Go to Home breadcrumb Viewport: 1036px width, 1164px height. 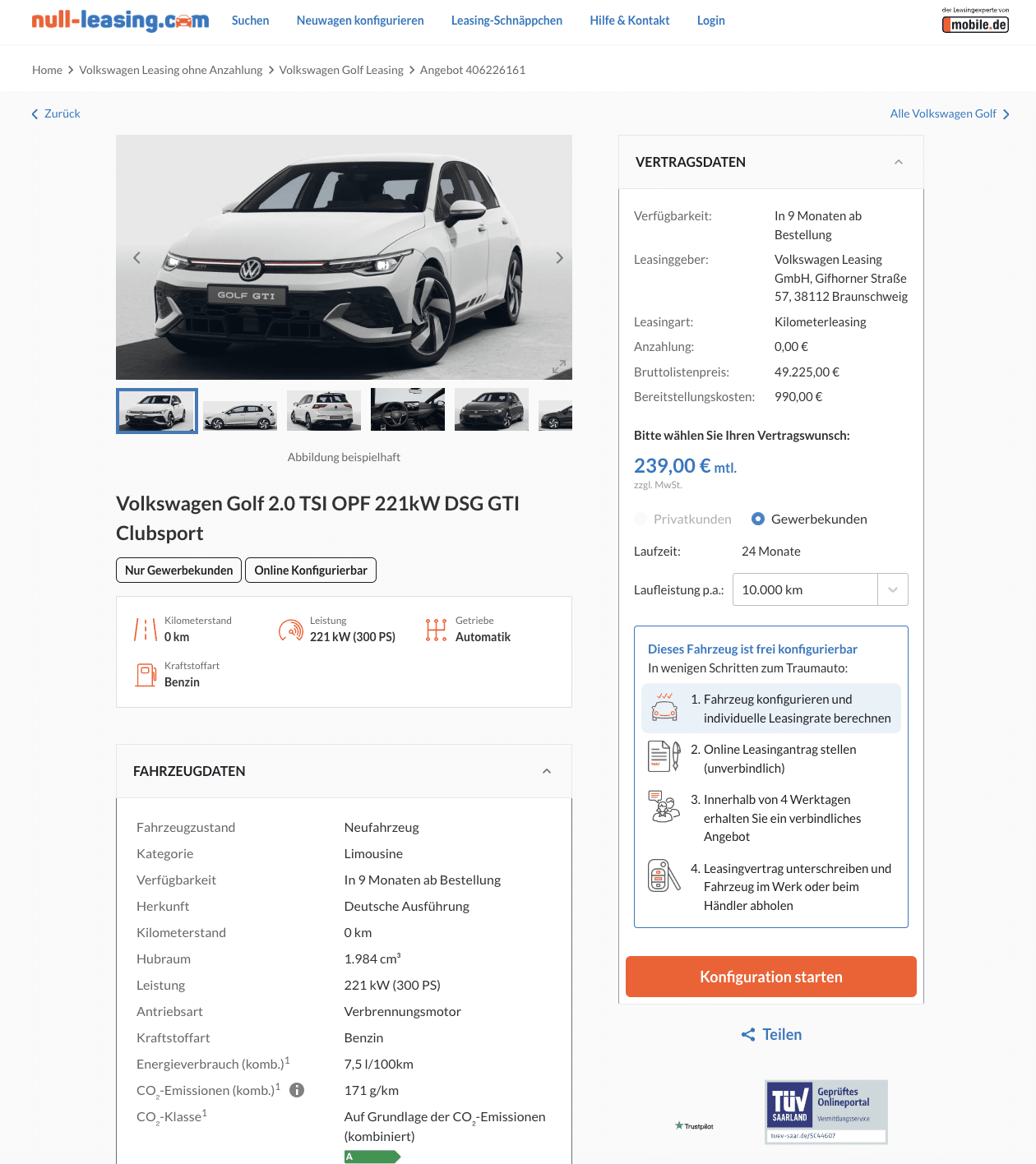point(47,70)
